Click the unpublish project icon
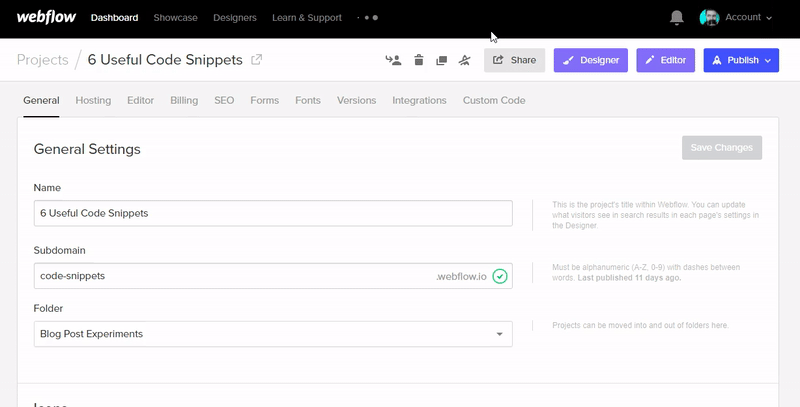 (464, 60)
